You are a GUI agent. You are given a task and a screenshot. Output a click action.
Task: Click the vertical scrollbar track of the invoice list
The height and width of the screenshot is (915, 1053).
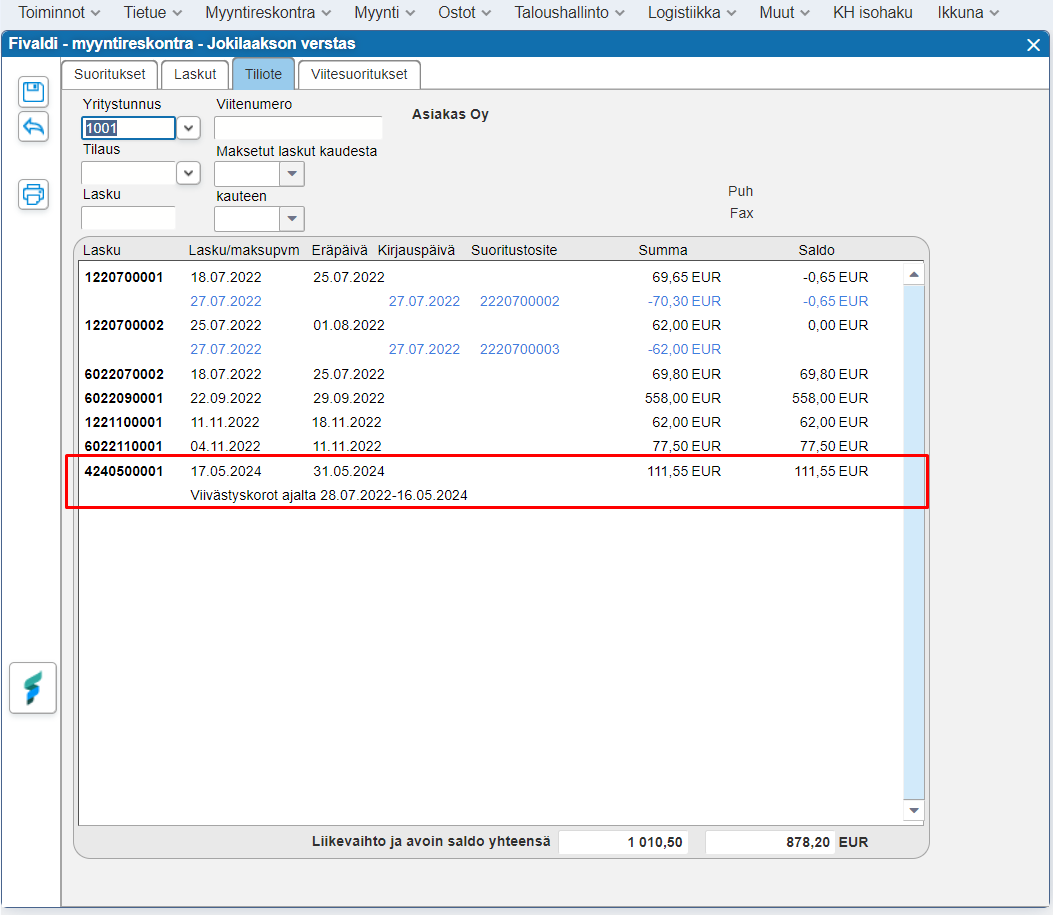913,542
